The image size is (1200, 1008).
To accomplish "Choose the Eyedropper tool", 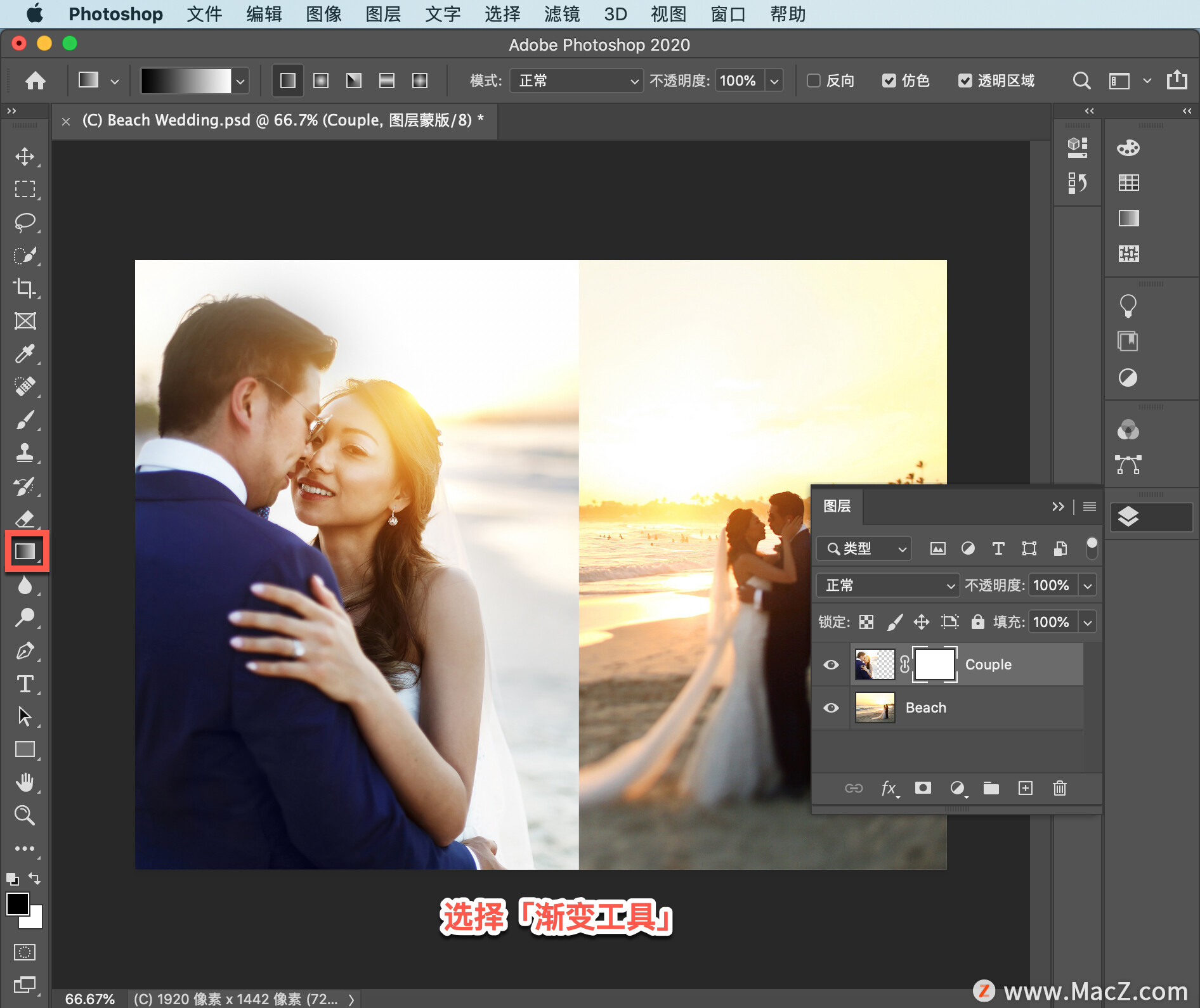I will tap(25, 354).
